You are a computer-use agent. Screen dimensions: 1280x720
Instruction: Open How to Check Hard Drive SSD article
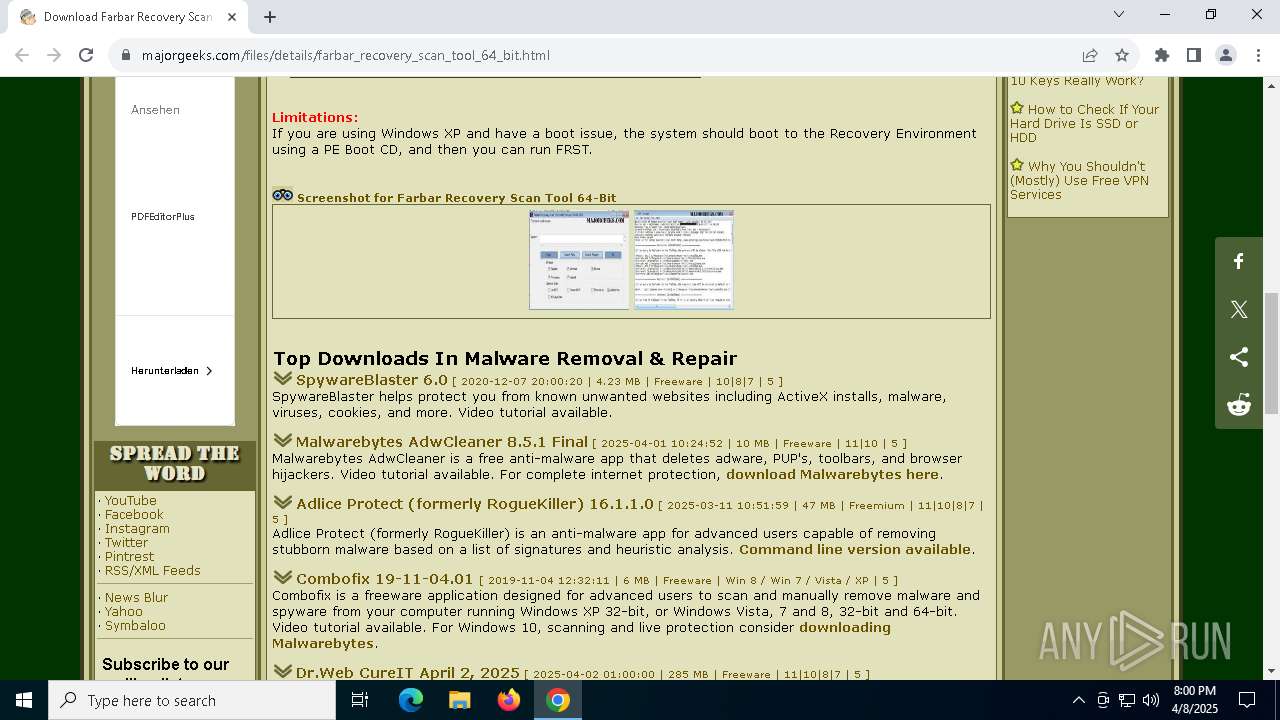(1085, 123)
